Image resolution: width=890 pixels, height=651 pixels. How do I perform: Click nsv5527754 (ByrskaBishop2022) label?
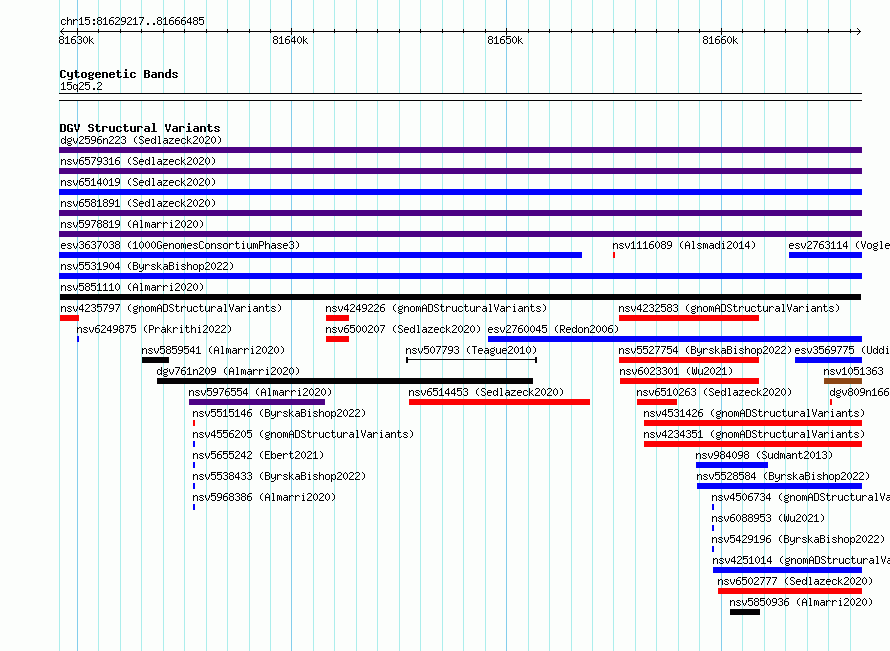705,350
